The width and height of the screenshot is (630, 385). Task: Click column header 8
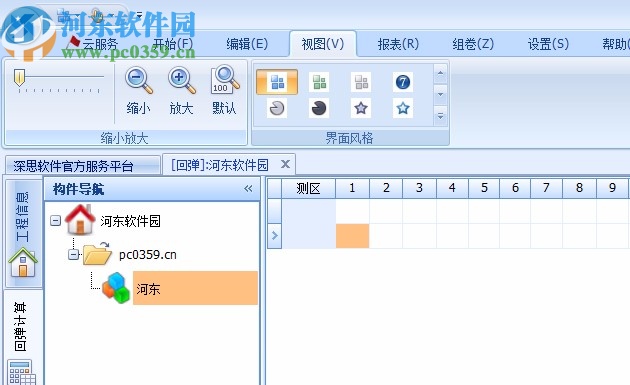[x=579, y=188]
